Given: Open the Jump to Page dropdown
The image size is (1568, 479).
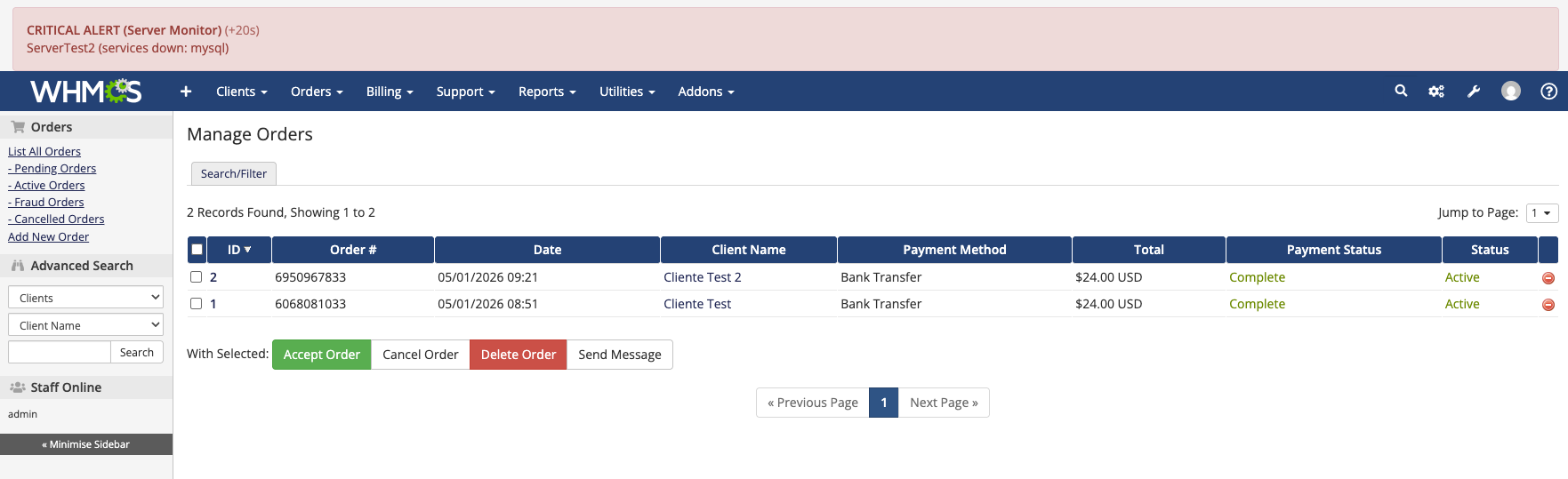Looking at the screenshot, I should (x=1541, y=213).
